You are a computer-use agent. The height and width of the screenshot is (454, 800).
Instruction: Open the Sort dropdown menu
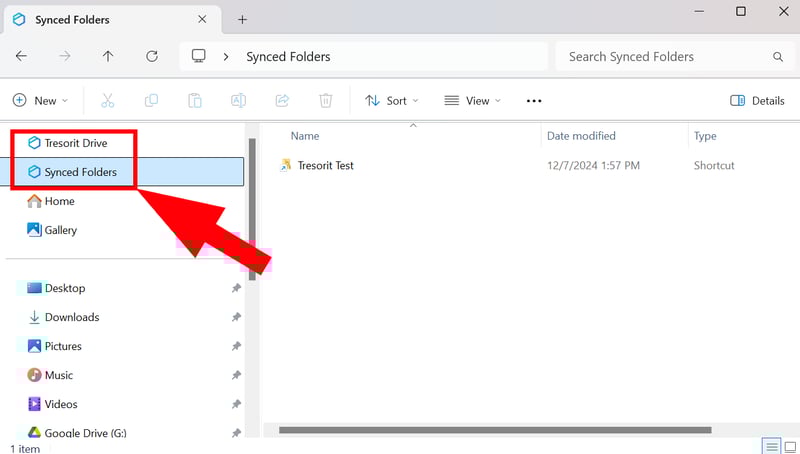392,100
